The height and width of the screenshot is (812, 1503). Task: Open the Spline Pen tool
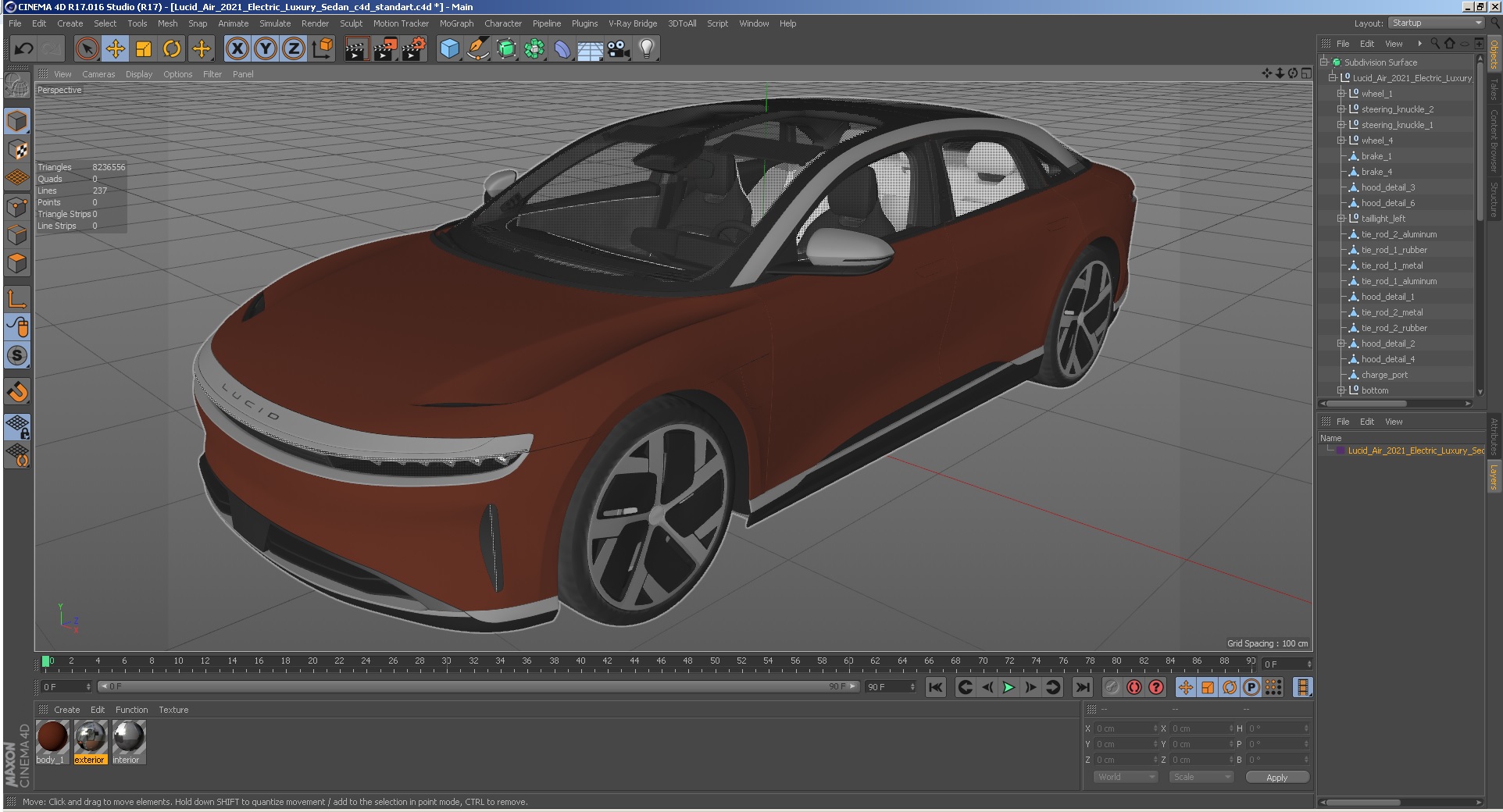477,49
